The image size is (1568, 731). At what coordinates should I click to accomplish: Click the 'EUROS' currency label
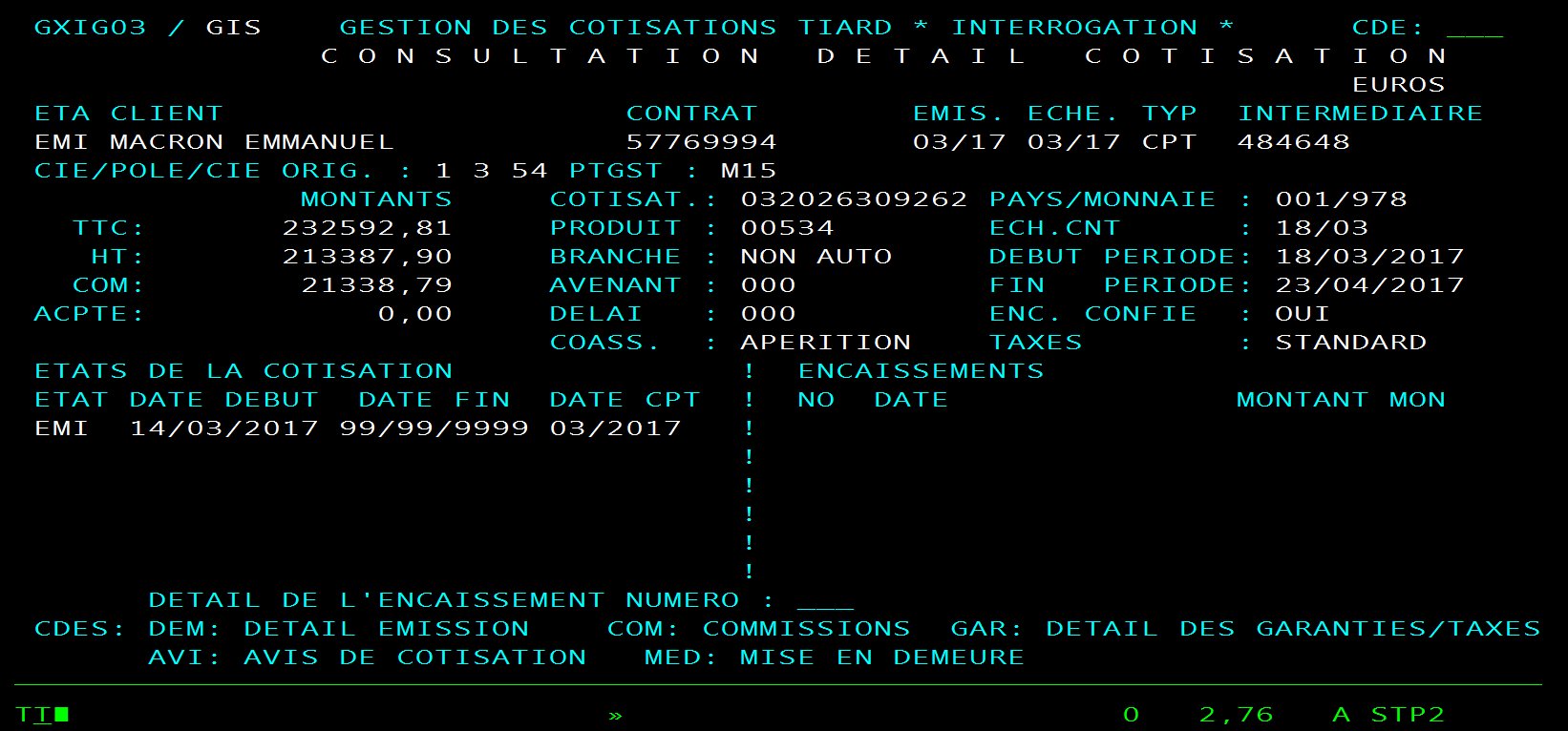[1398, 85]
